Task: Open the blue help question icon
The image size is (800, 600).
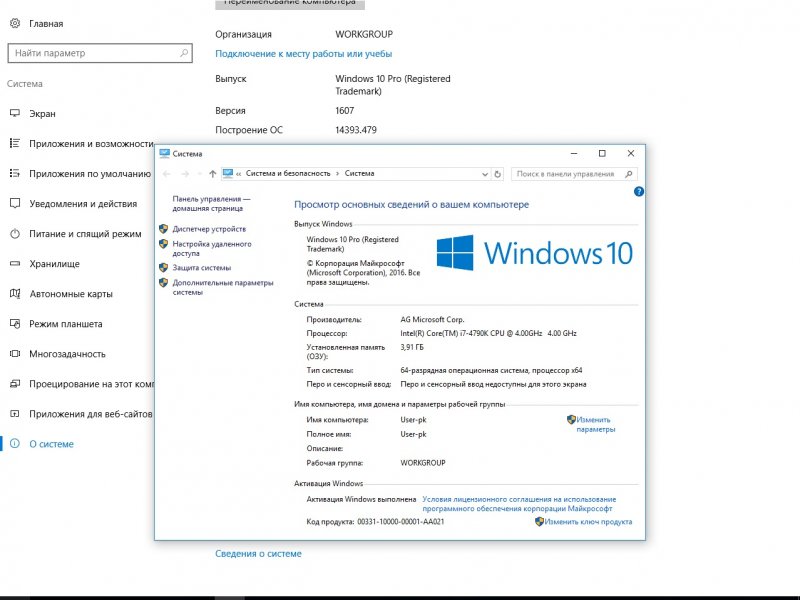Action: (x=639, y=191)
